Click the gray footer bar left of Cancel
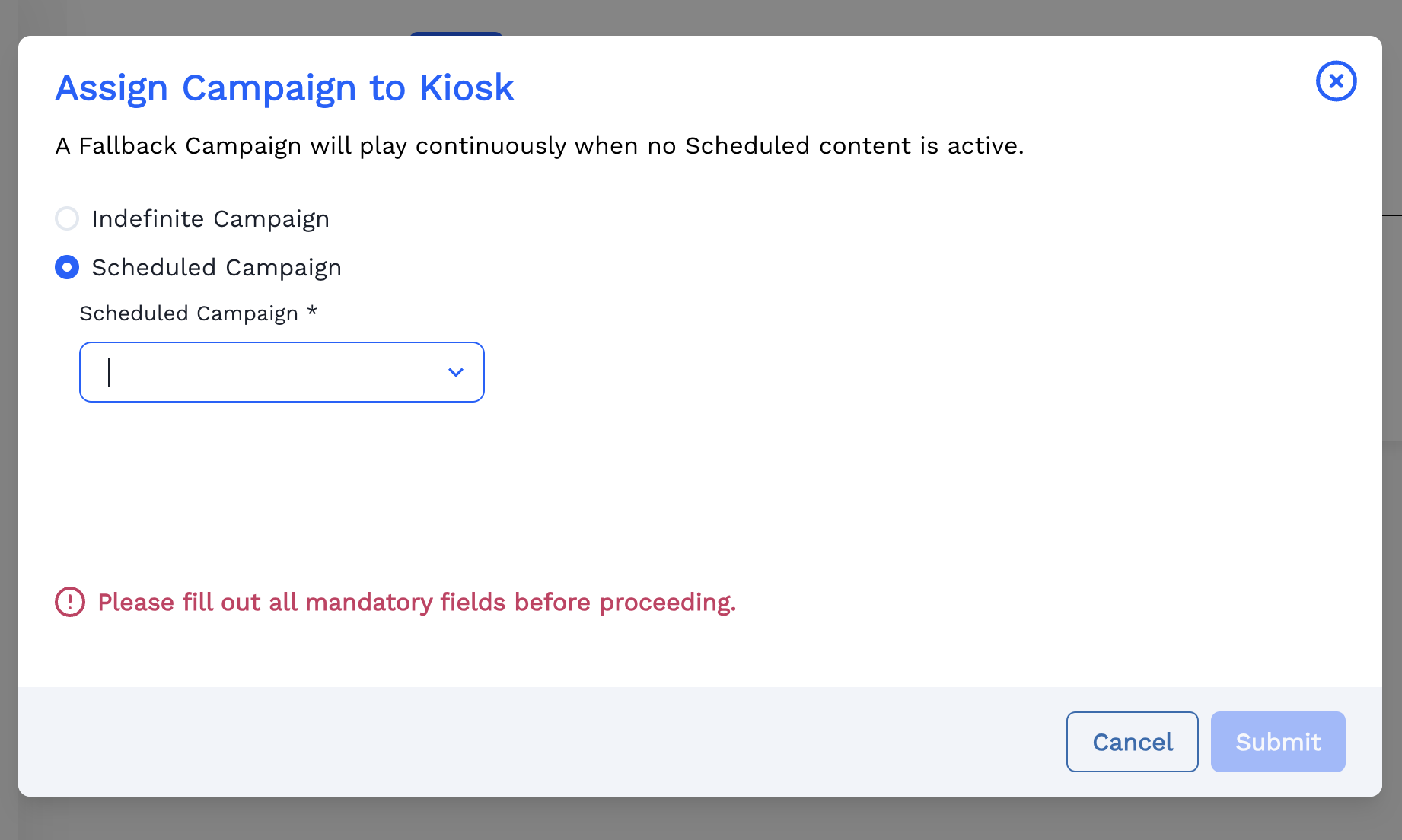1402x840 pixels. (x=533, y=742)
